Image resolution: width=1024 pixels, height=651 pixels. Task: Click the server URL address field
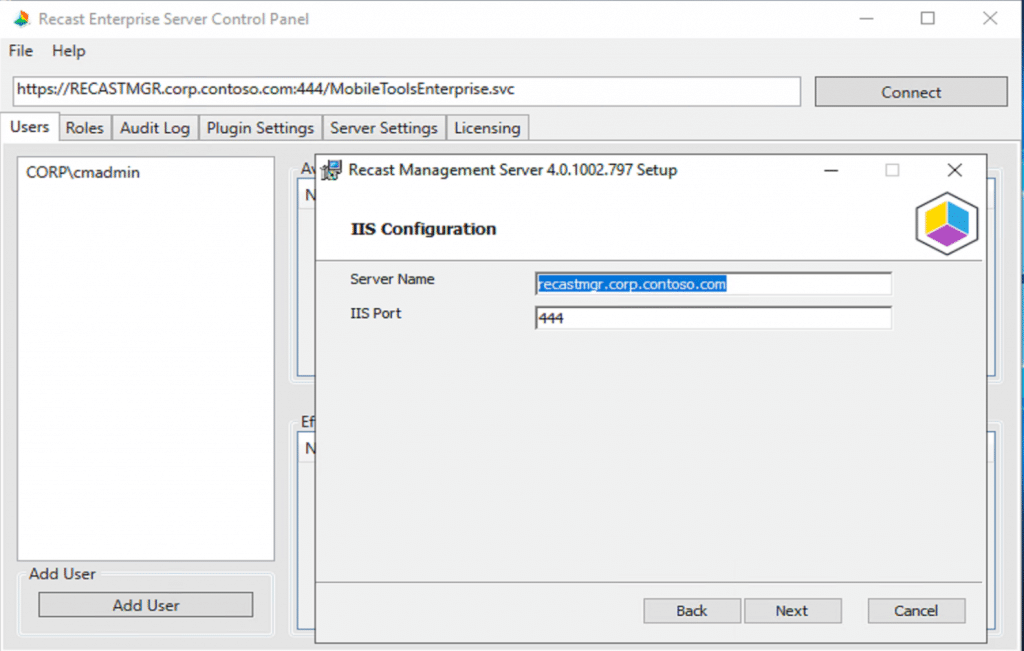406,91
